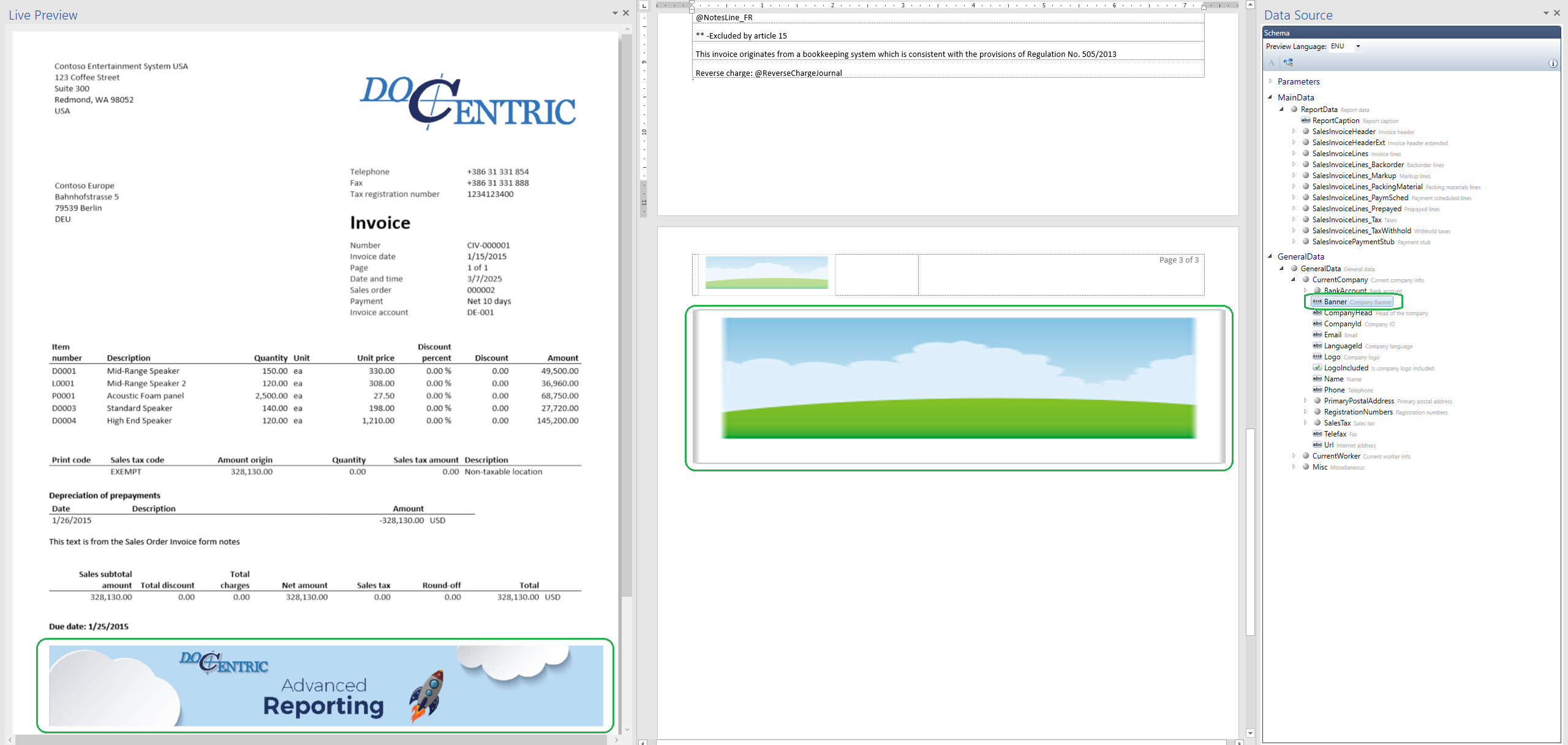Click the binary icon beside Logo field
Image resolution: width=1568 pixels, height=745 pixels.
[x=1317, y=357]
